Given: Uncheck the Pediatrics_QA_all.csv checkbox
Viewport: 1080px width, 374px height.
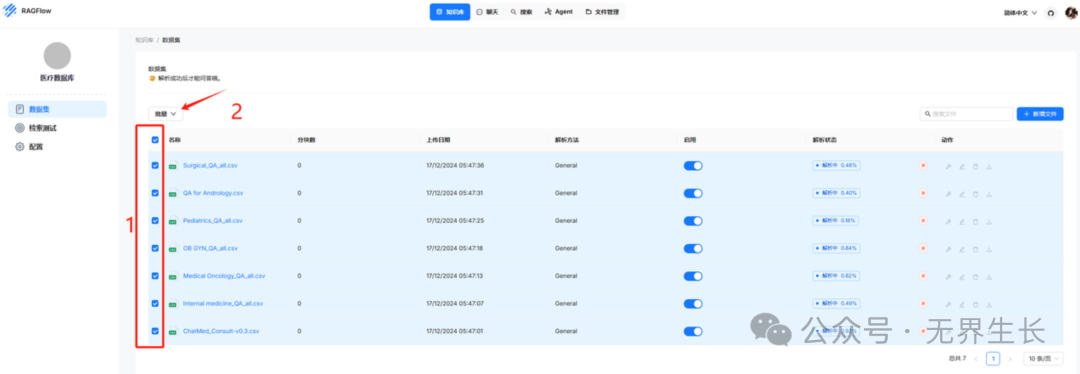Looking at the screenshot, I should [x=155, y=220].
